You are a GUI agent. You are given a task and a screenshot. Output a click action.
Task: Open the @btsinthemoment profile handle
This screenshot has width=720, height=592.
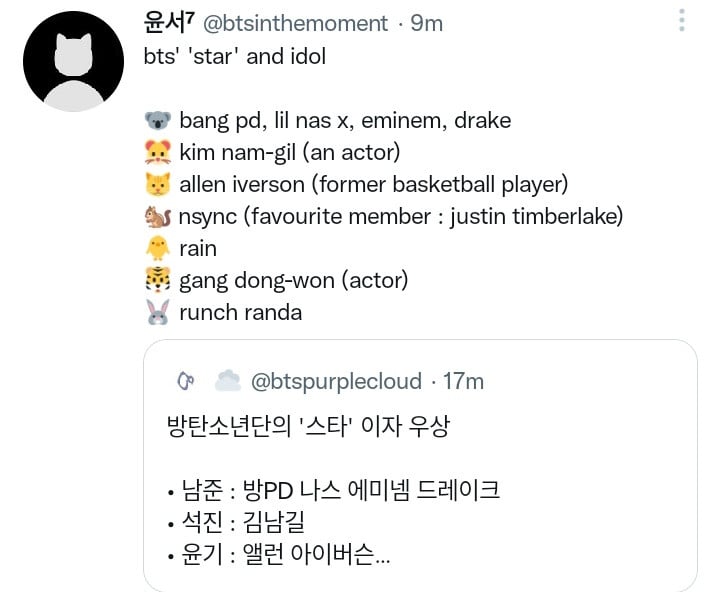295,23
